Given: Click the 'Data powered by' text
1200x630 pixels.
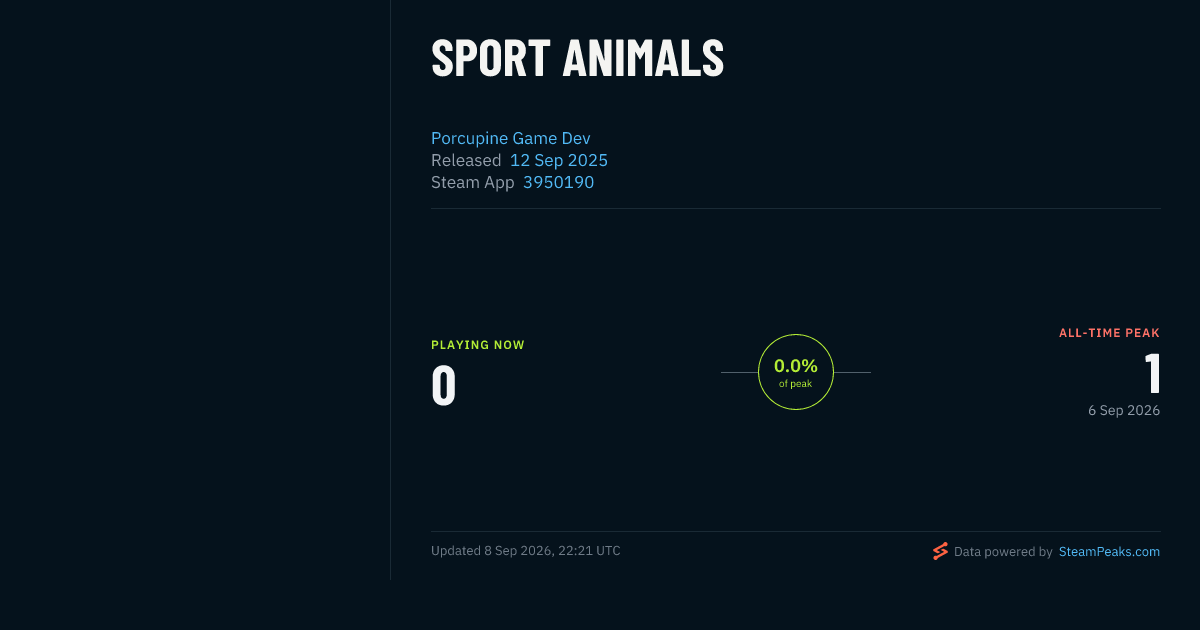Looking at the screenshot, I should (1003, 551).
